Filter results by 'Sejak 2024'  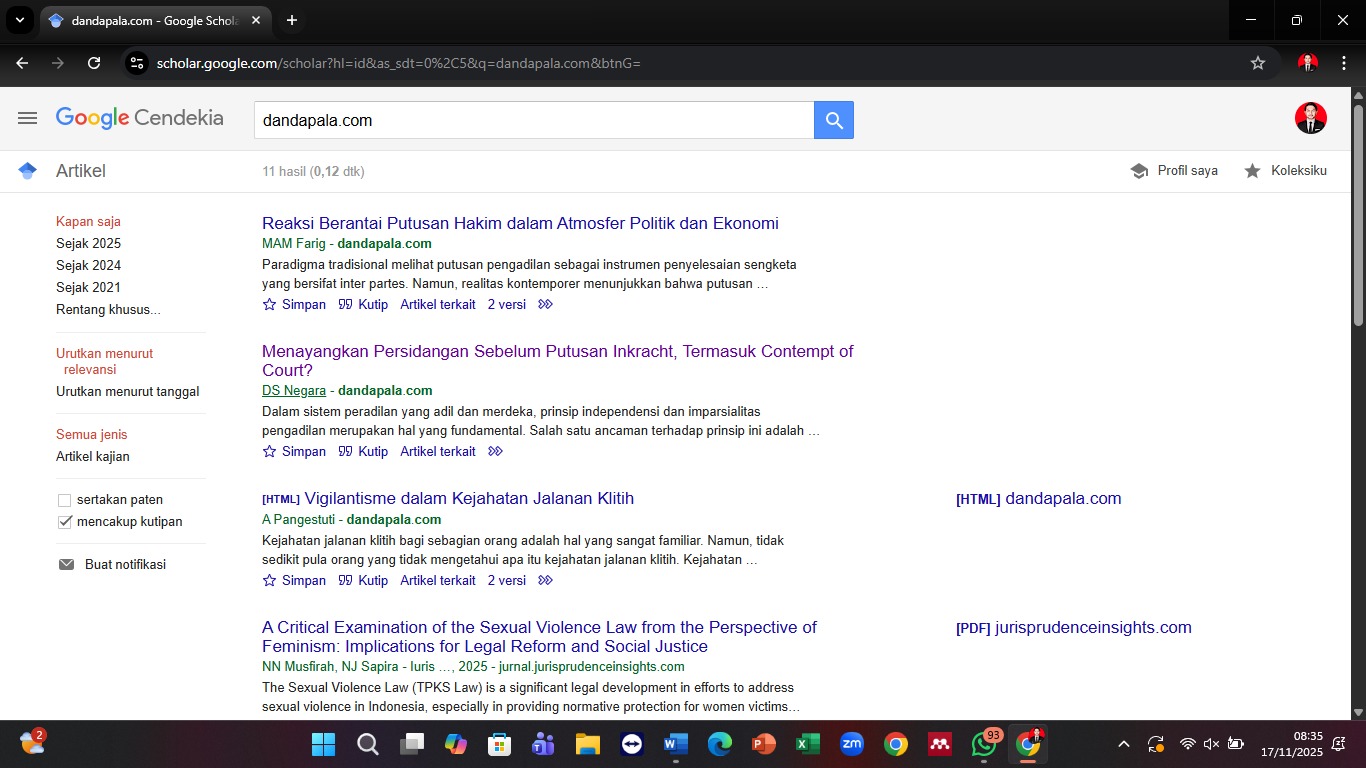click(x=88, y=265)
